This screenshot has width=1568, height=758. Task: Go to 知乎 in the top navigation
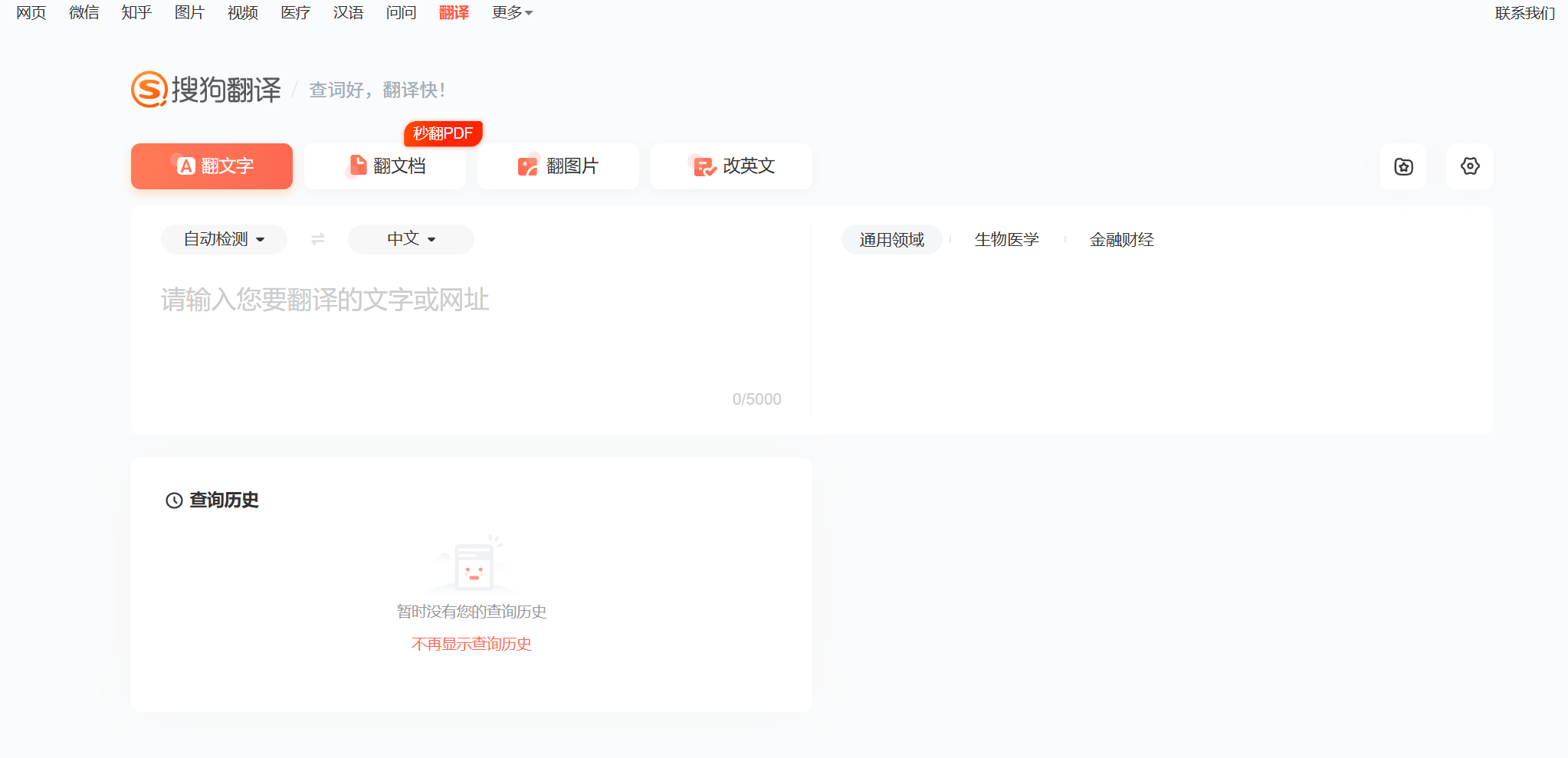[x=136, y=13]
